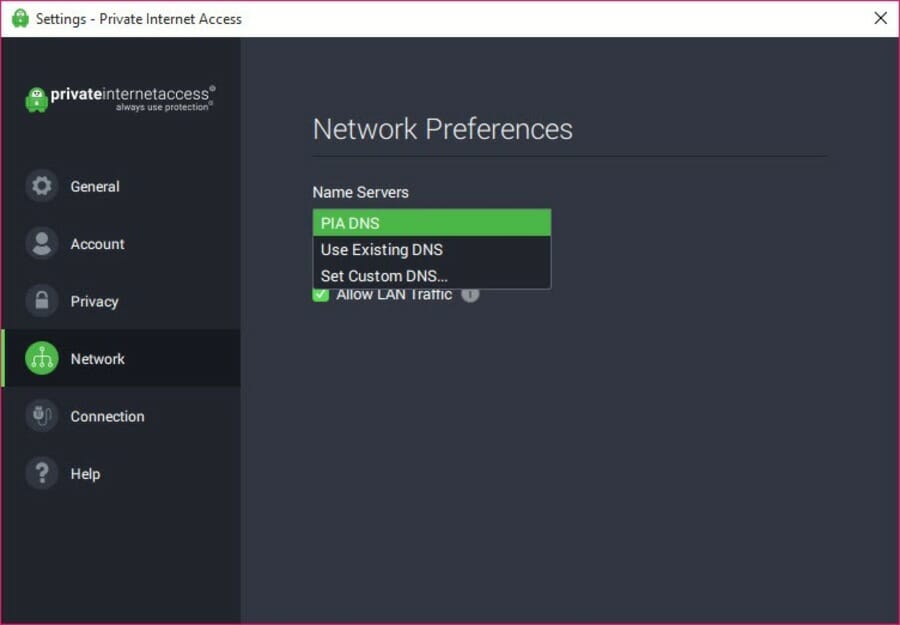
Task: Close the Settings window
Action: tap(880, 18)
